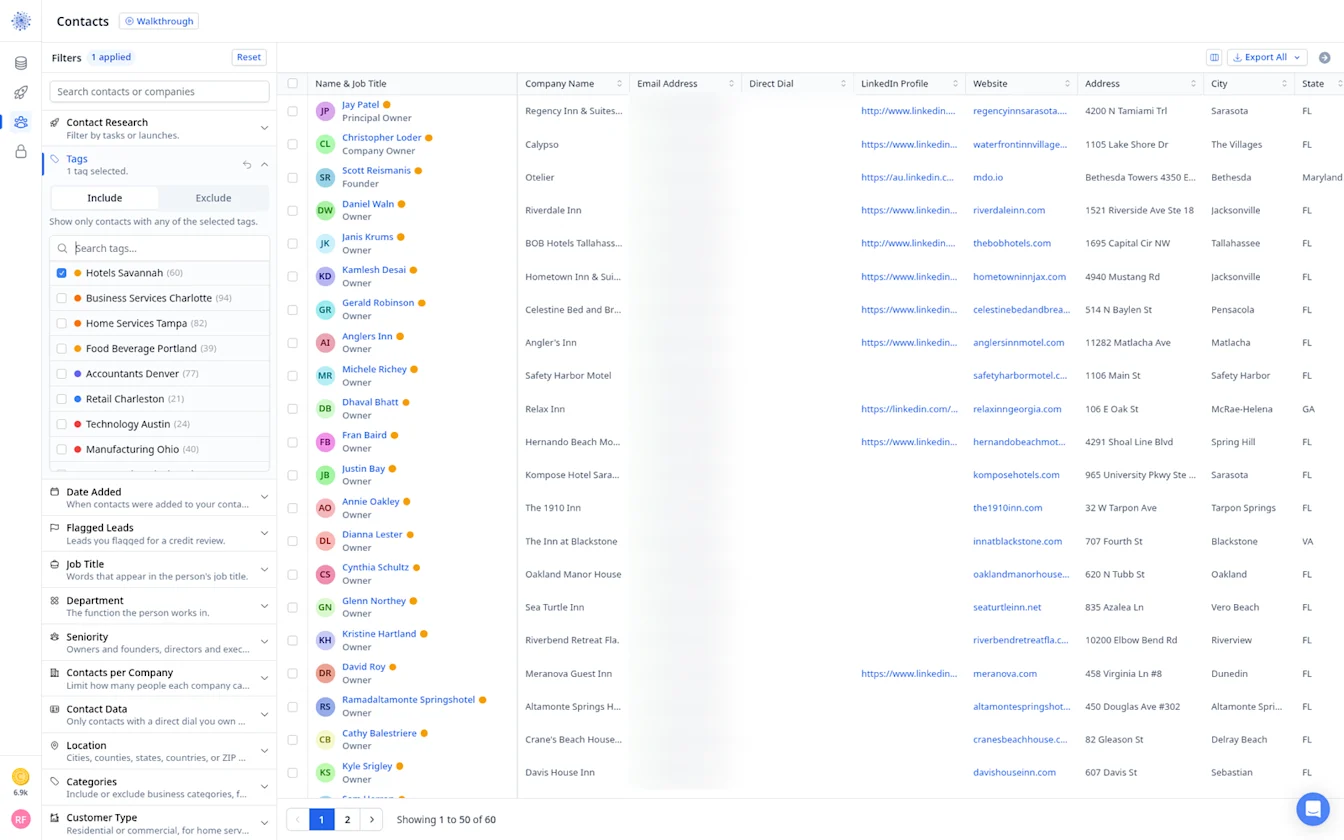
Task: Uncheck the Hotels Savannah tag
Action: (x=62, y=273)
